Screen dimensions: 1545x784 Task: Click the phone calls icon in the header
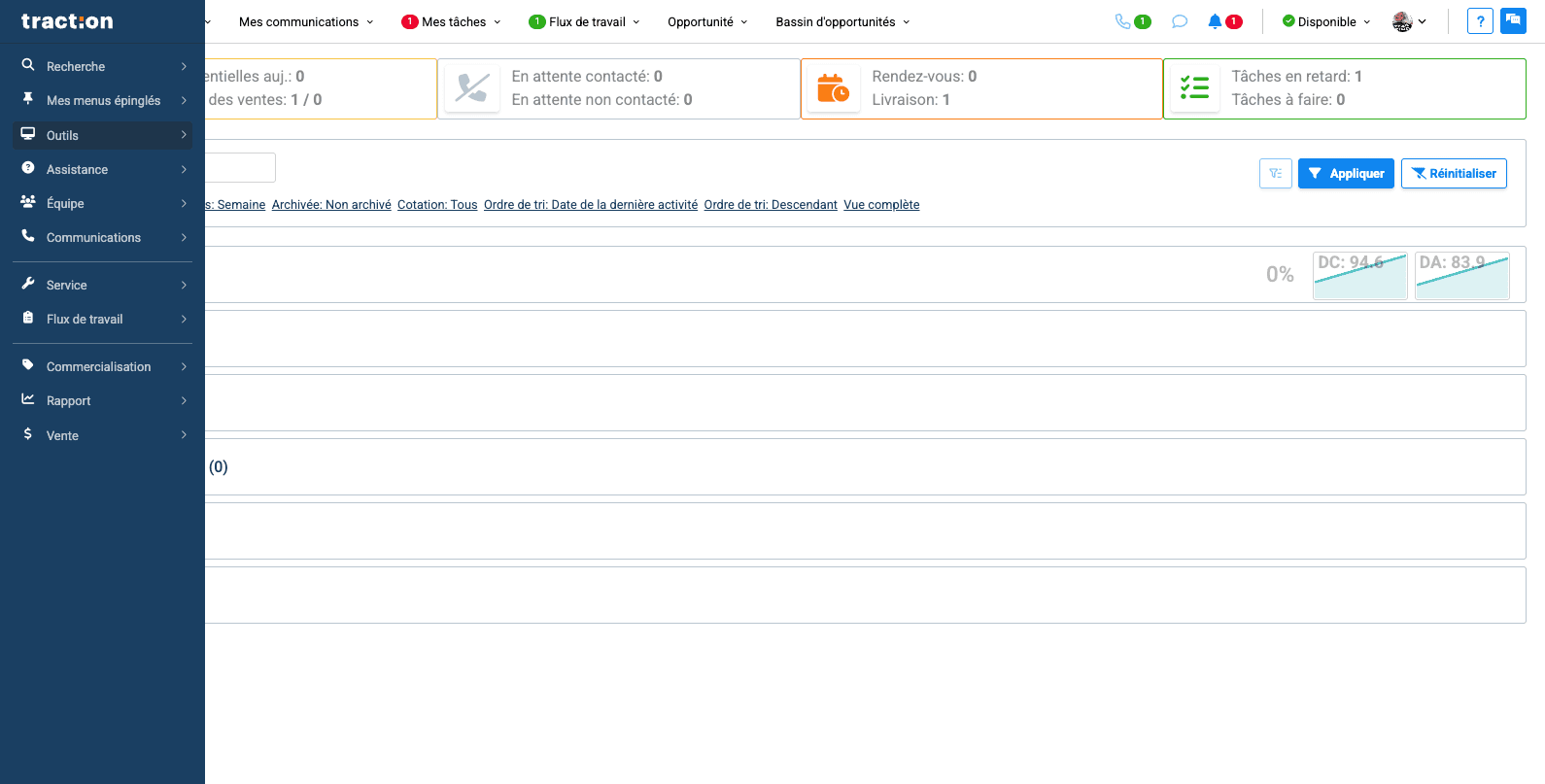click(1123, 21)
